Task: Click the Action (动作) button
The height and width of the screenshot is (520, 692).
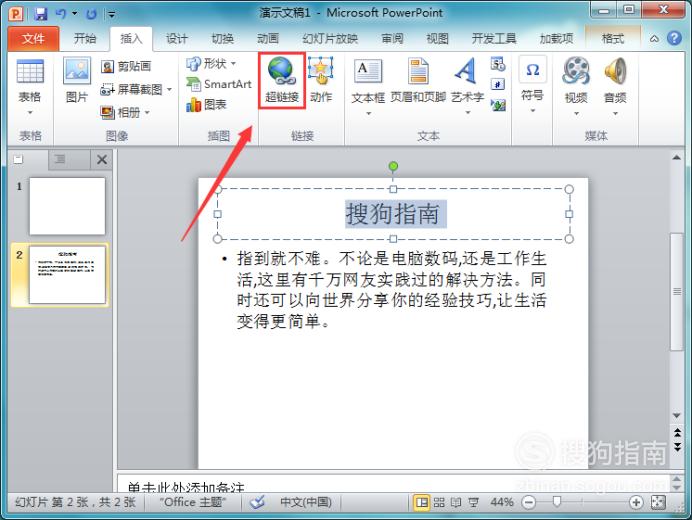Action: 321,80
